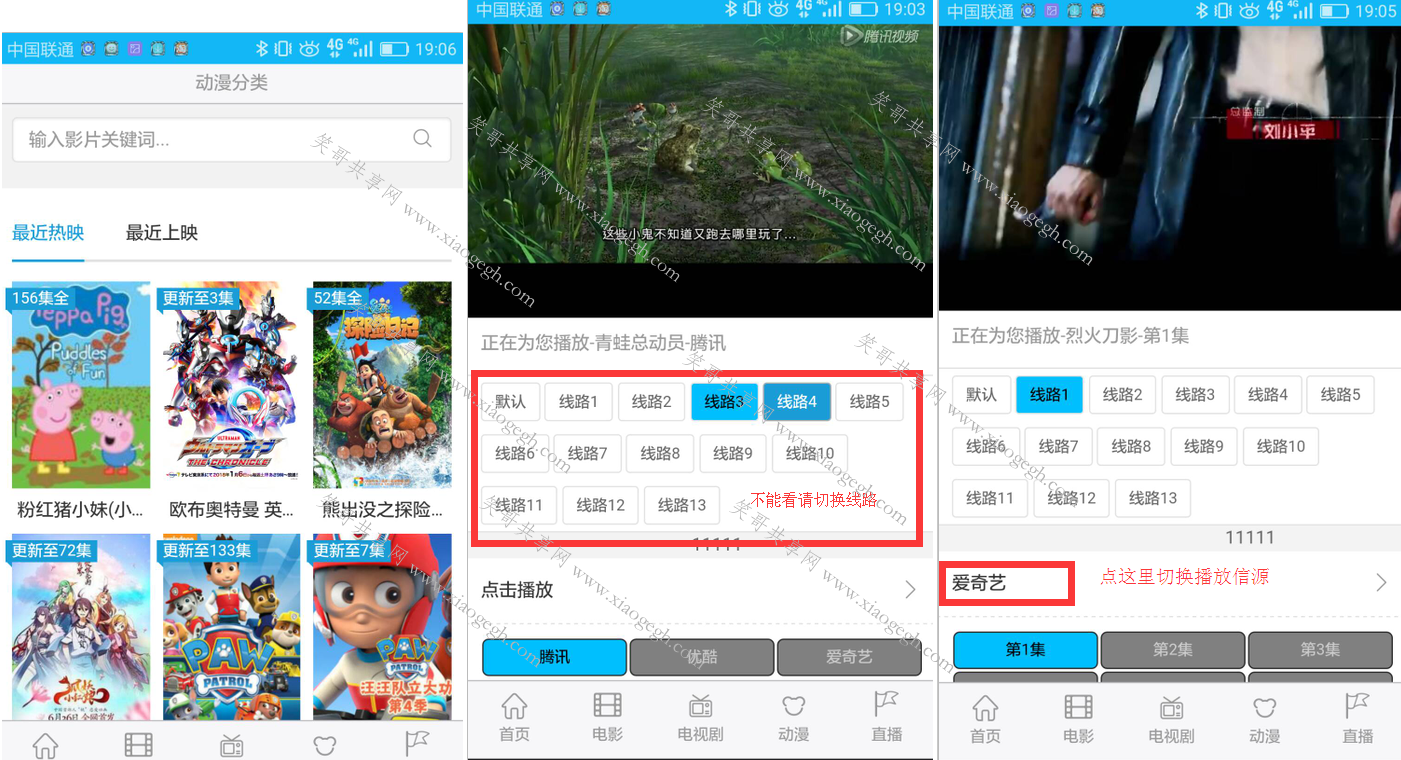Play episode 第2集

point(1173,650)
